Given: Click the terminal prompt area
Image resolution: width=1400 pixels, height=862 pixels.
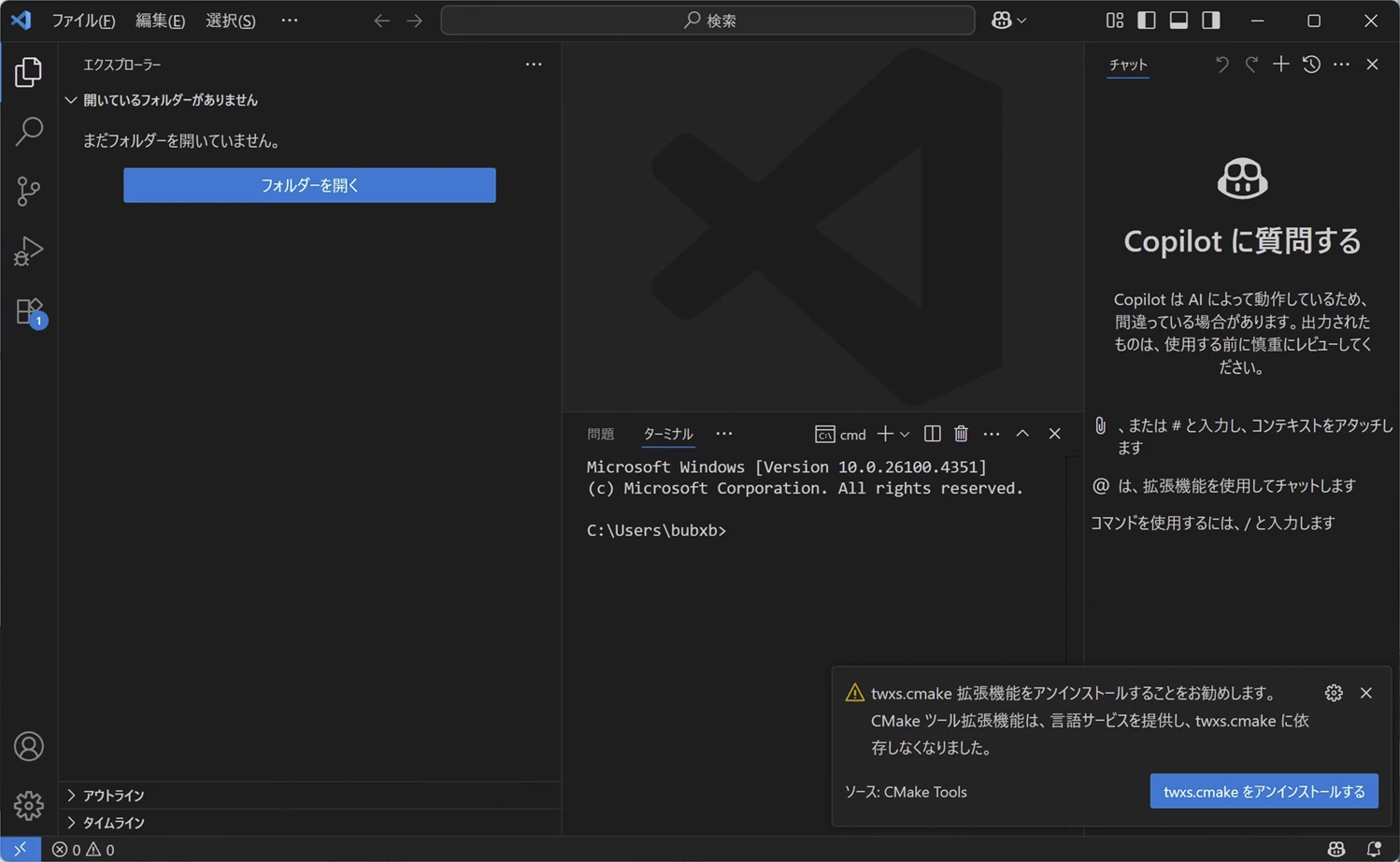Looking at the screenshot, I should pos(656,531).
